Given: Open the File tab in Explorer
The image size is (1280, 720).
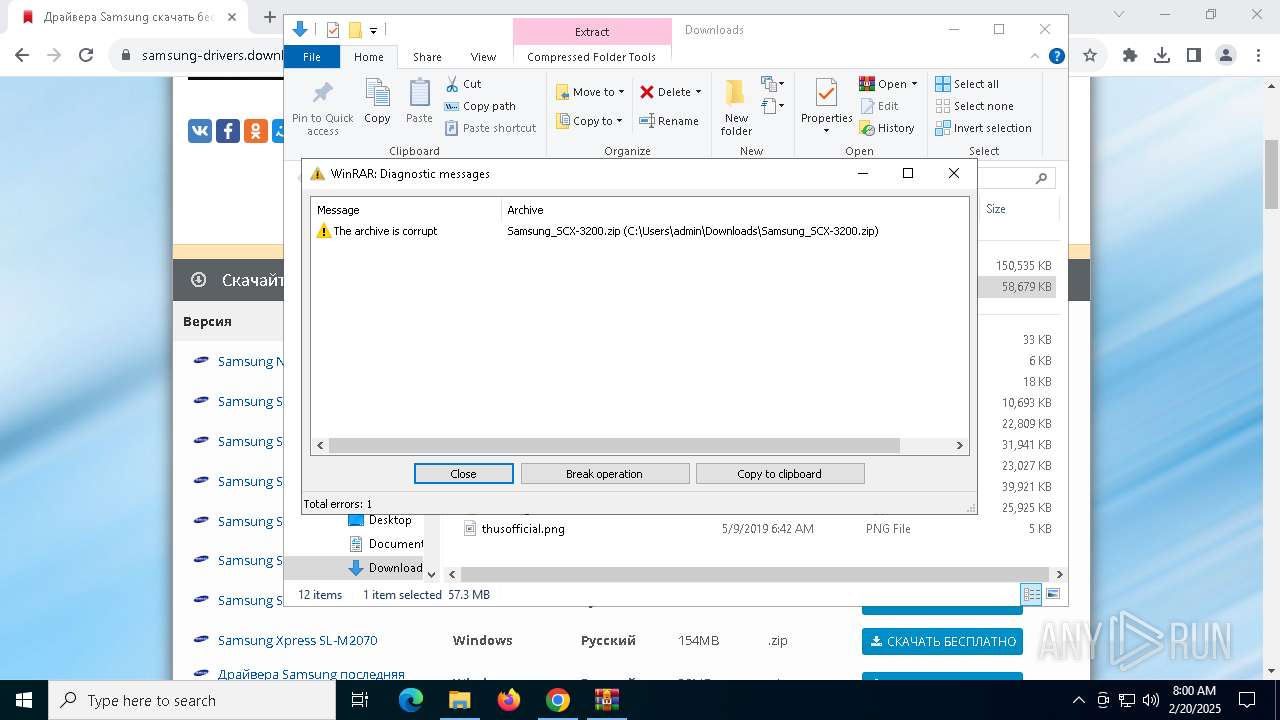Looking at the screenshot, I should point(312,57).
